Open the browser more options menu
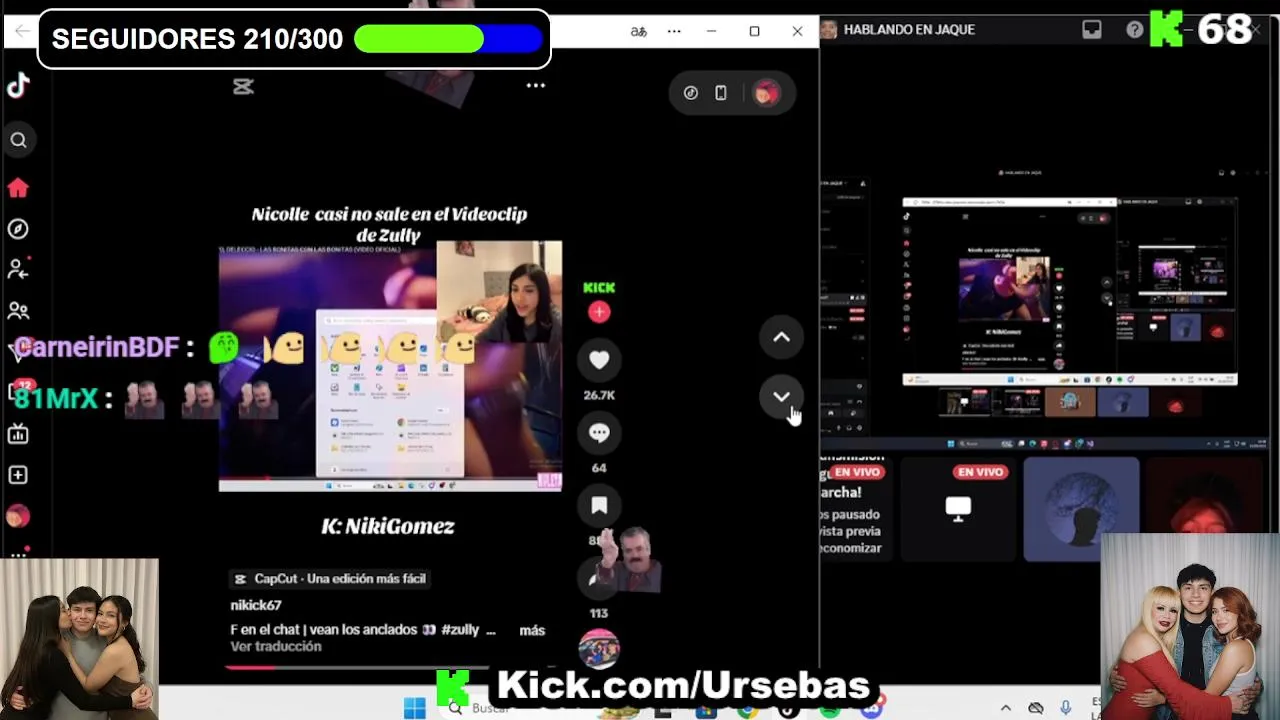 [674, 31]
